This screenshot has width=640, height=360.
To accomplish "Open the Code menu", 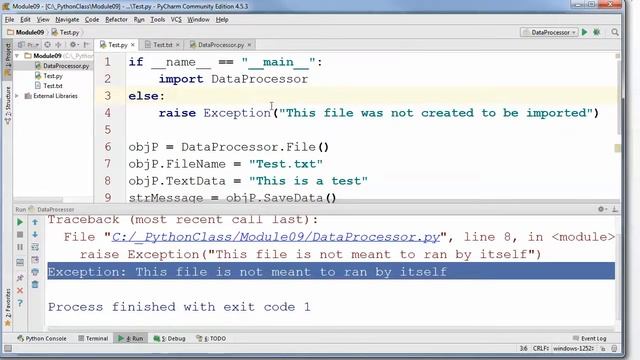I will 92,20.
